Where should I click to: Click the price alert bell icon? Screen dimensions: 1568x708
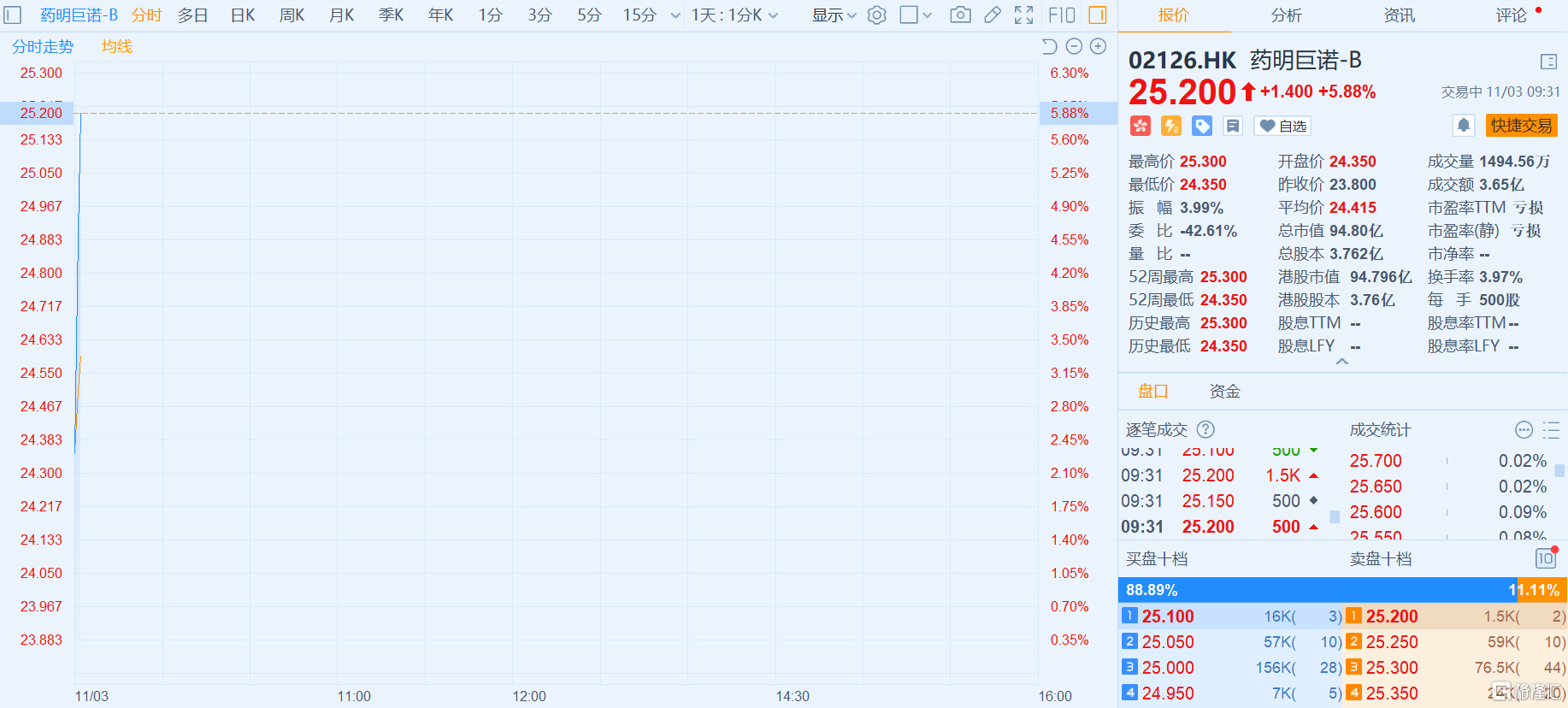pyautogui.click(x=1464, y=126)
